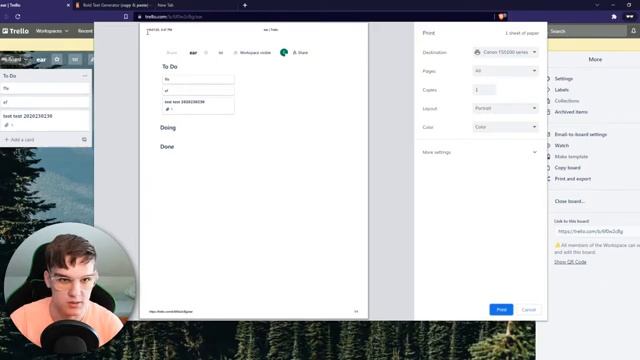The height and width of the screenshot is (360, 640).
Task: Open Collections in the More menu
Action: pyautogui.click(x=567, y=101)
